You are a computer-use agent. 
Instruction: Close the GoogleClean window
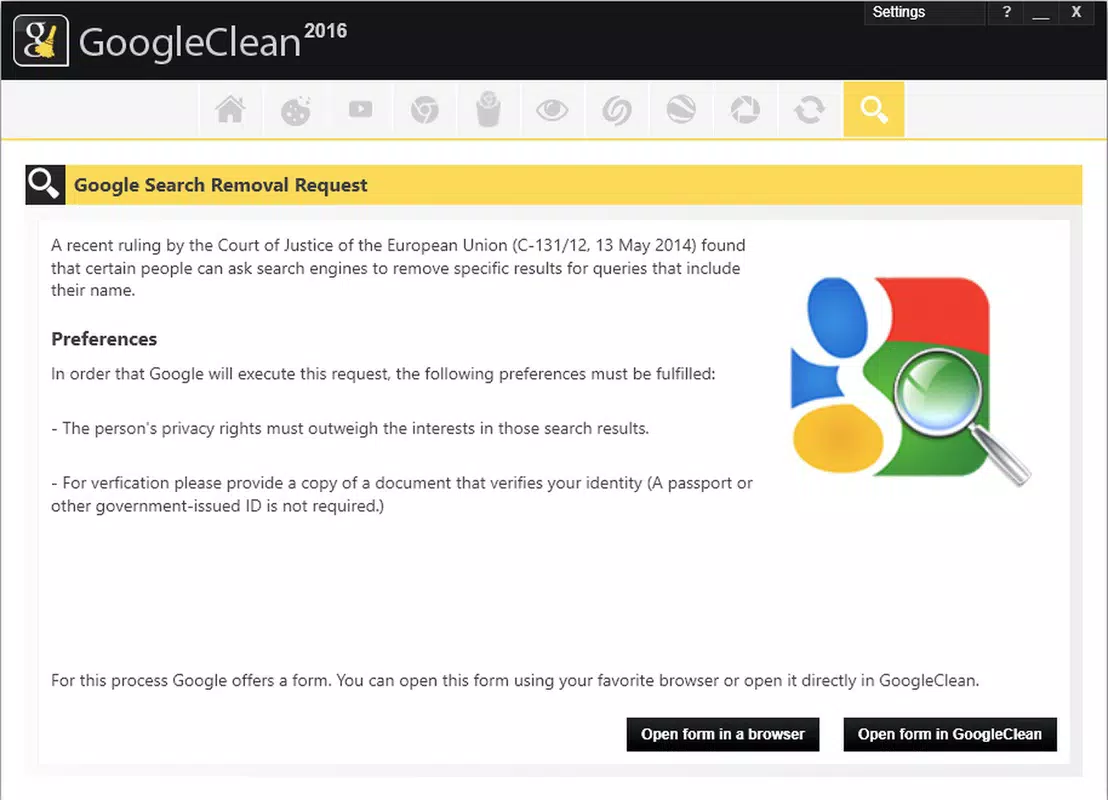point(1076,12)
